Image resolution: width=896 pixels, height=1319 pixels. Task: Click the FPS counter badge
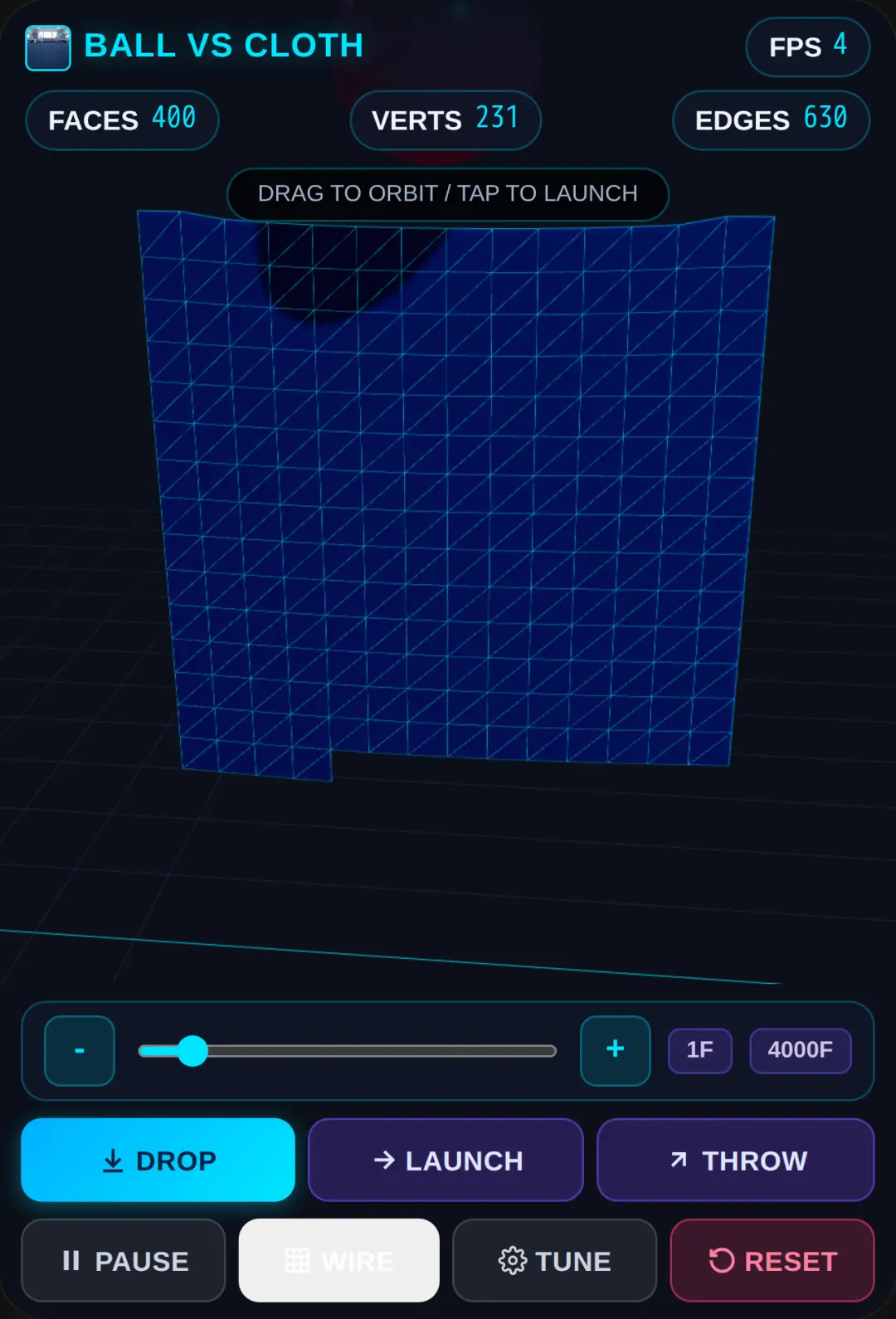pos(807,46)
